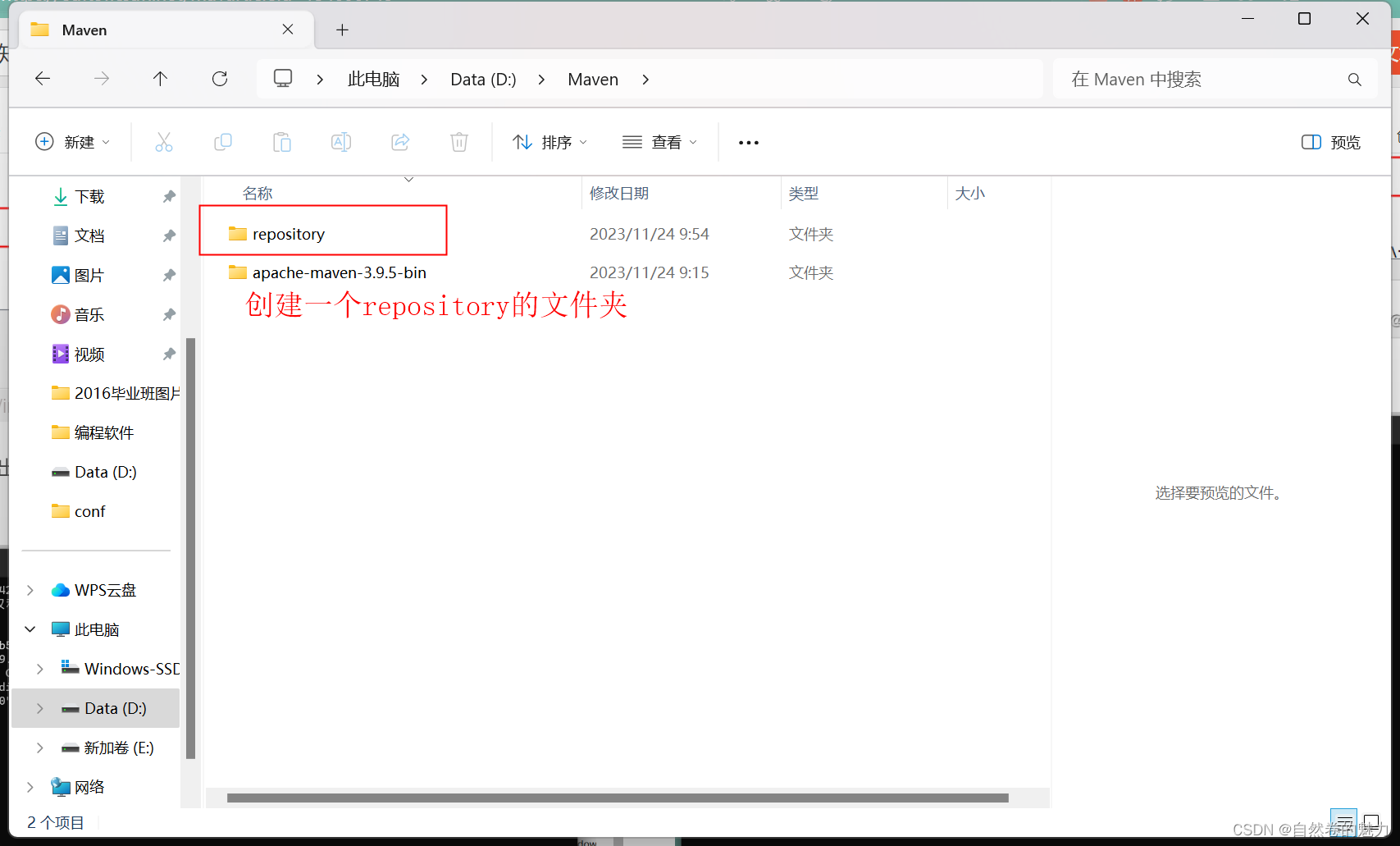
Task: Expand the 网络 tree node
Action: 30,787
